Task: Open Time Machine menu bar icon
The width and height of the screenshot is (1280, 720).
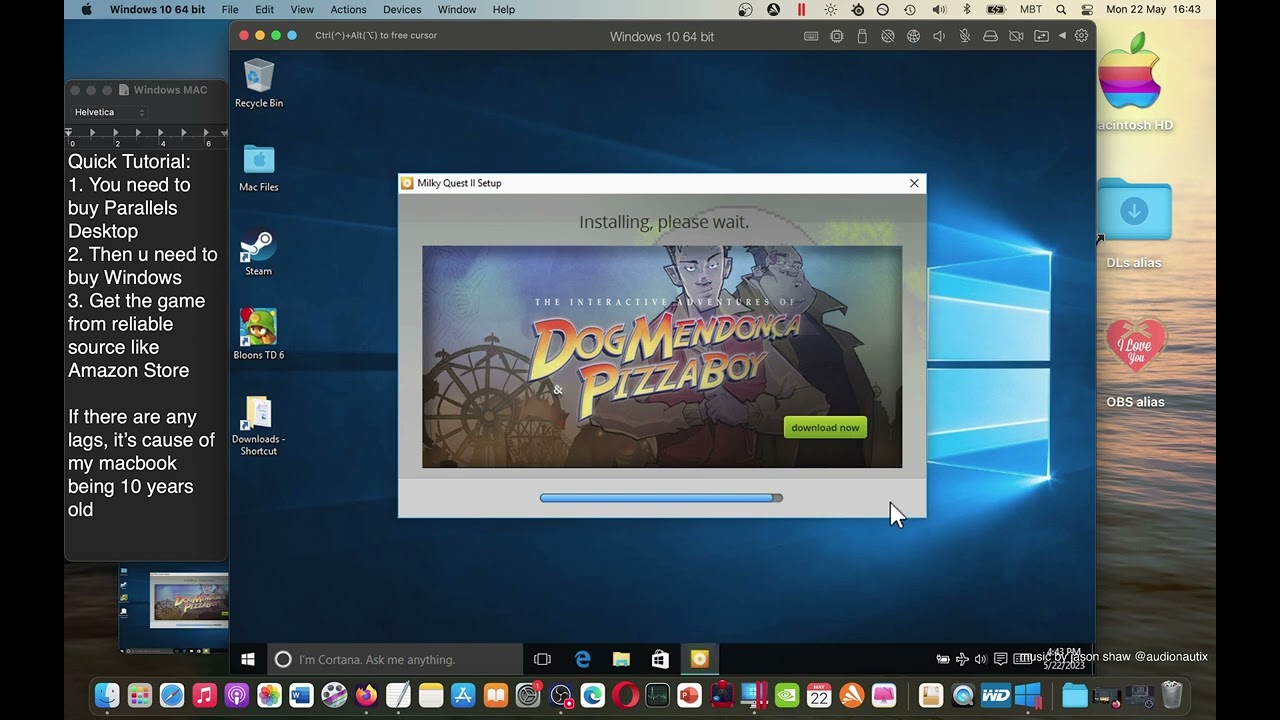Action: tap(910, 9)
